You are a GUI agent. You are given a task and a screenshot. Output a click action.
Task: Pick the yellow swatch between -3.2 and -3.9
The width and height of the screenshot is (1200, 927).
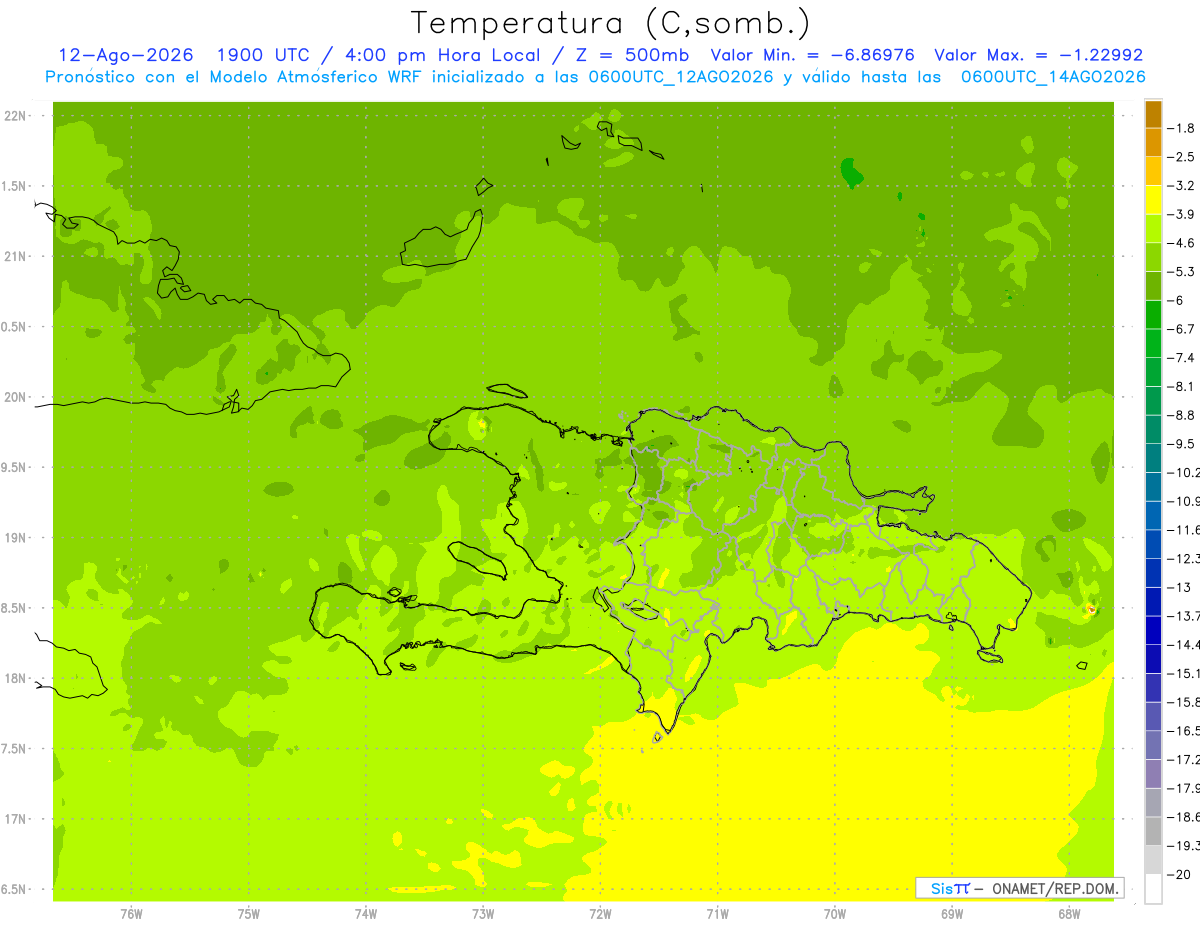1153,200
